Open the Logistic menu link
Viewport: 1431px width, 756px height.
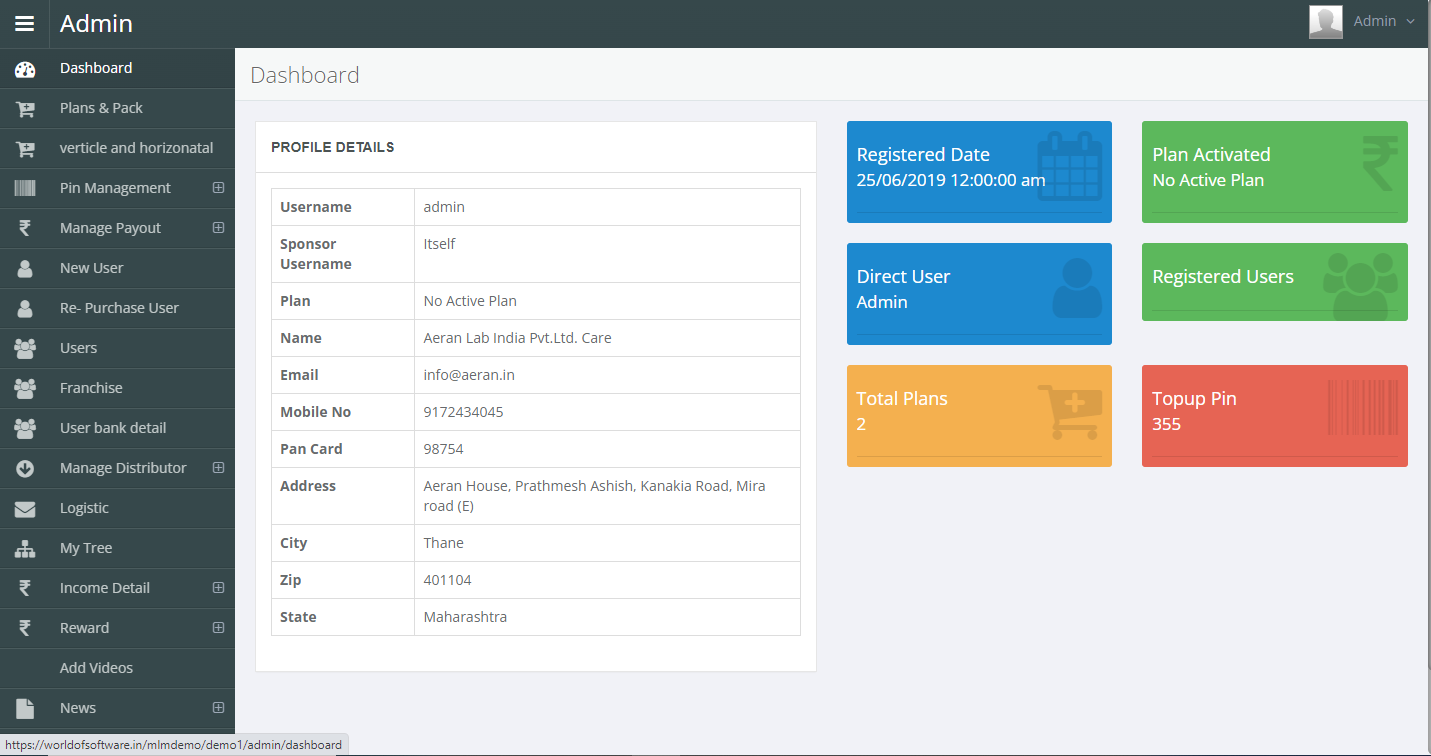(x=117, y=508)
